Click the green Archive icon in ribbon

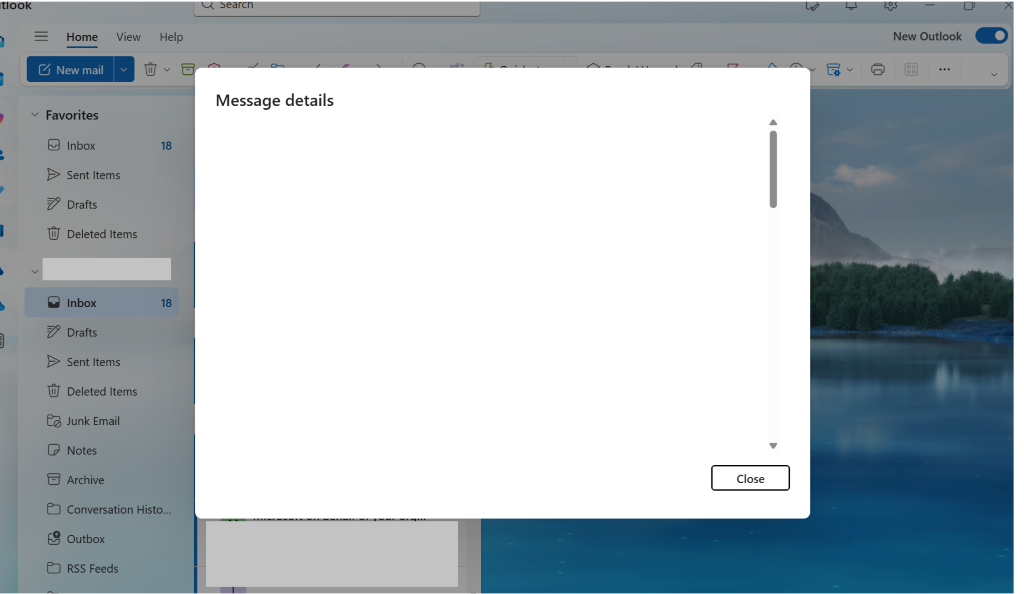coord(188,69)
